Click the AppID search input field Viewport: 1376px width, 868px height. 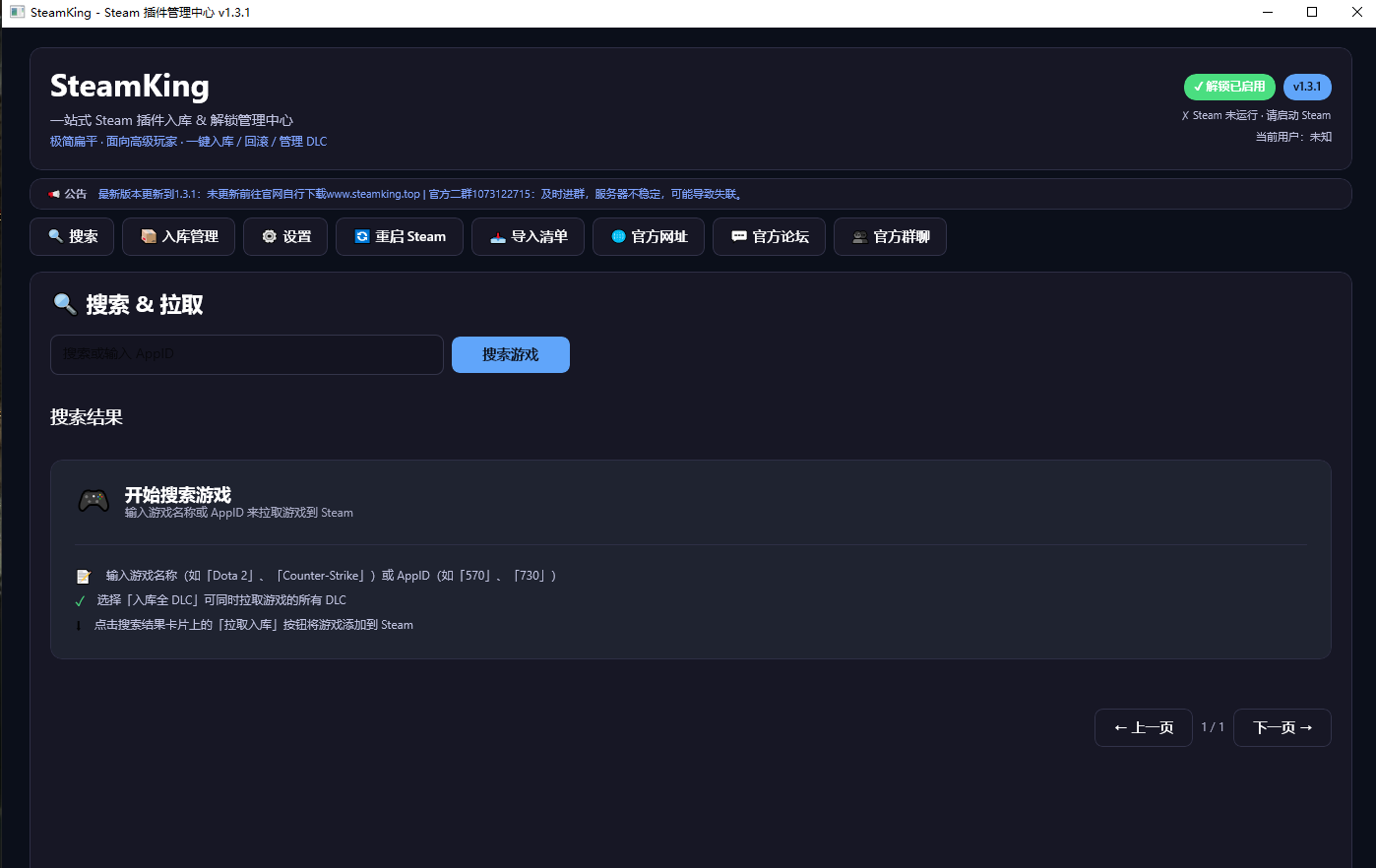[246, 354]
